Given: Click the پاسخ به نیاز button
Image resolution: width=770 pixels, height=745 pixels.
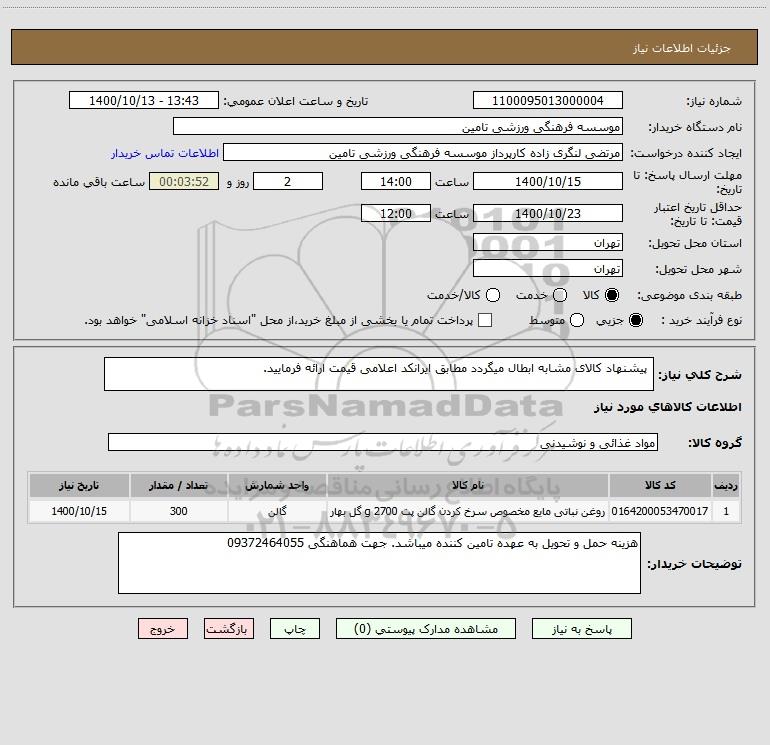Looking at the screenshot, I should (581, 629).
